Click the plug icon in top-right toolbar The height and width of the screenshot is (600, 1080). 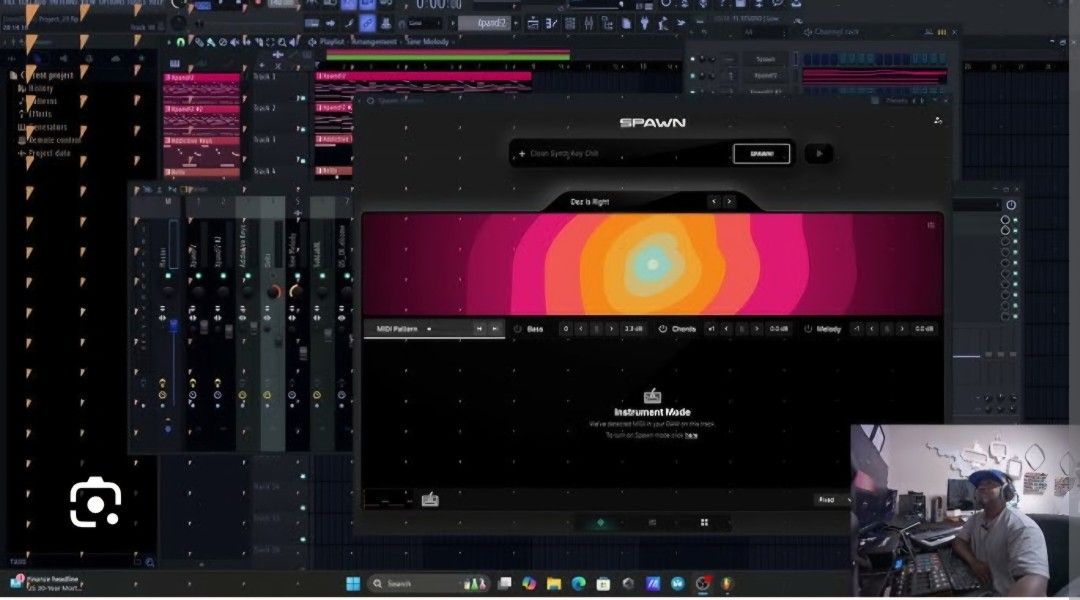click(644, 23)
